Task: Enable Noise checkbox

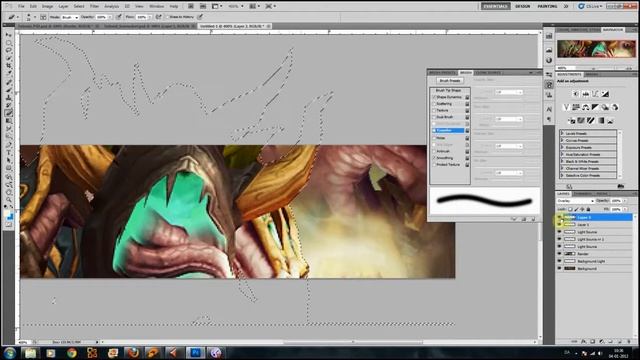Action: 434,138
